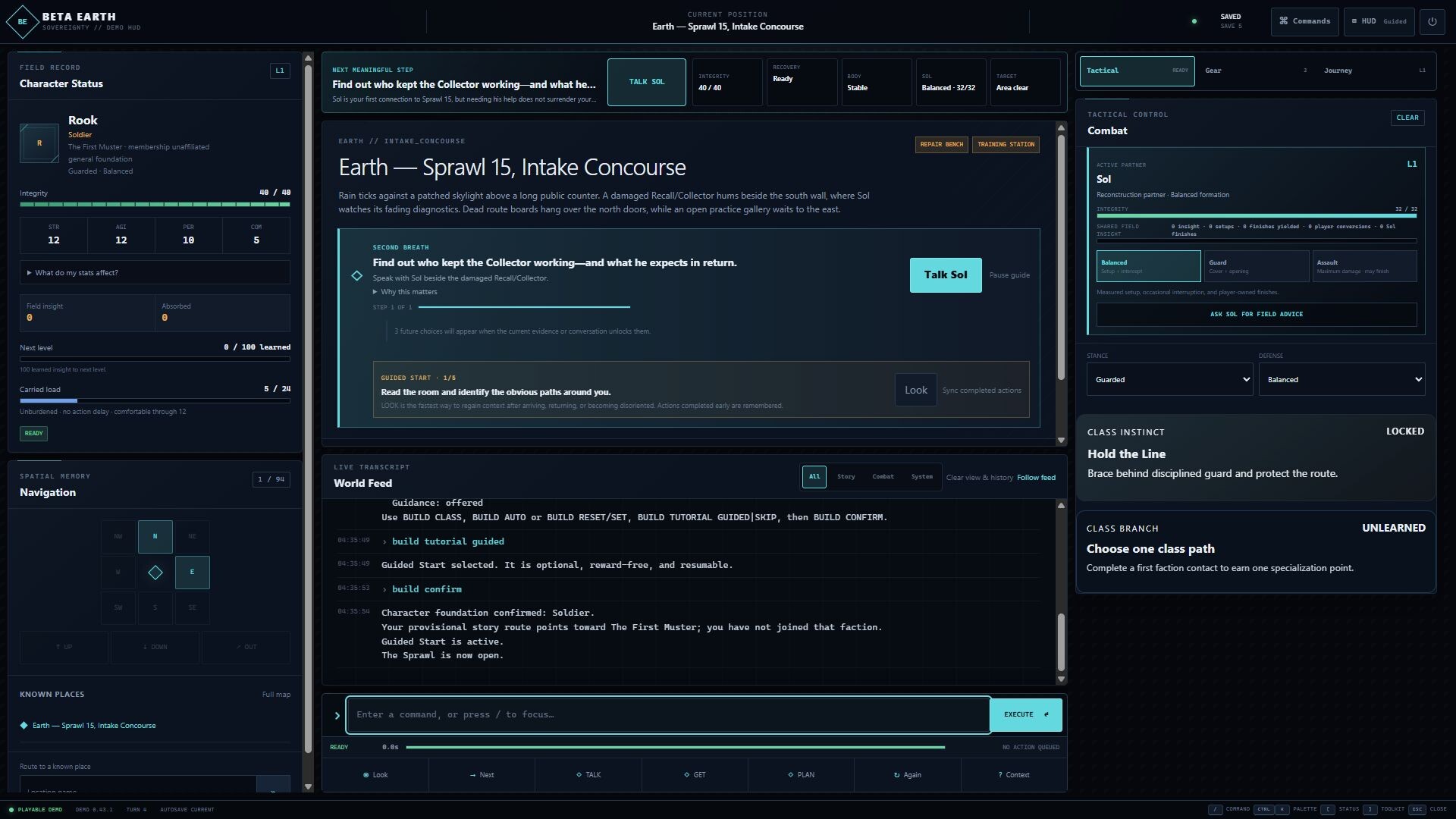Click the Next quick action
Screen dimensions: 1456x819
482,775
